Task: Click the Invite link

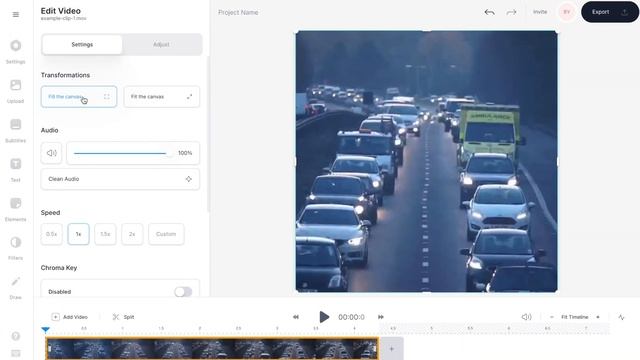Action: point(540,12)
